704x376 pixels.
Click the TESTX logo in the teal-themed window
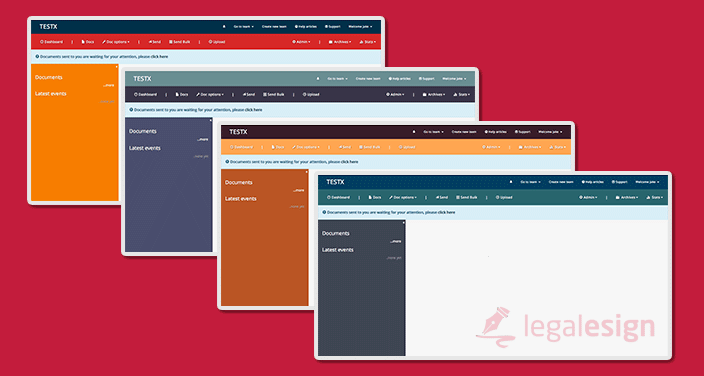335,182
